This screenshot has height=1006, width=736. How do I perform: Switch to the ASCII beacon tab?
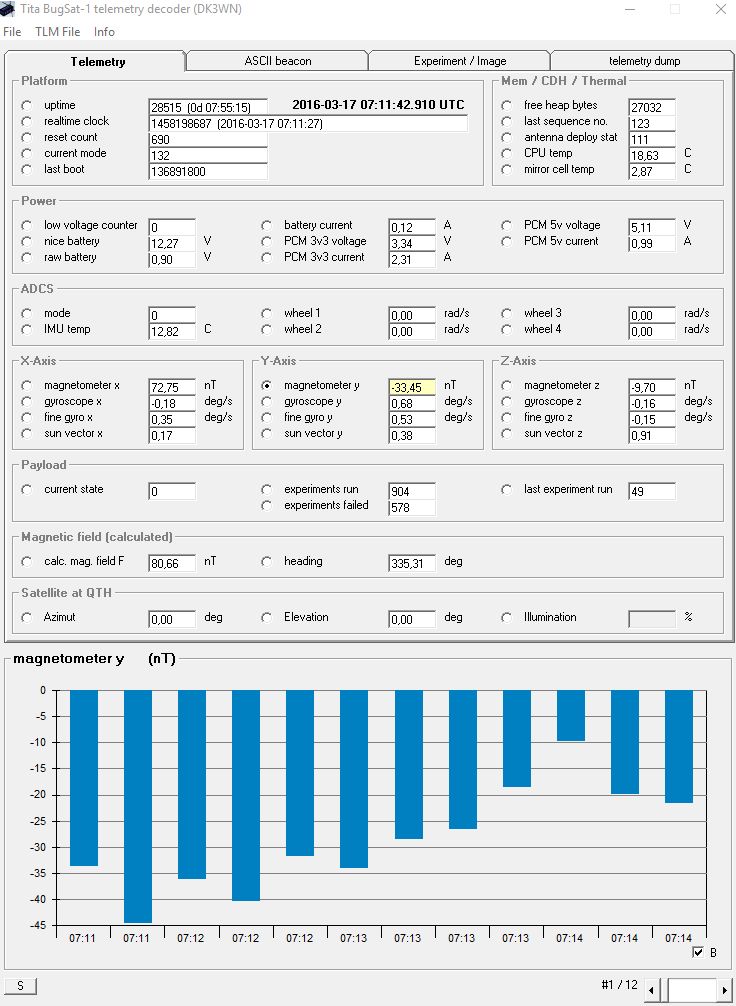tap(278, 61)
